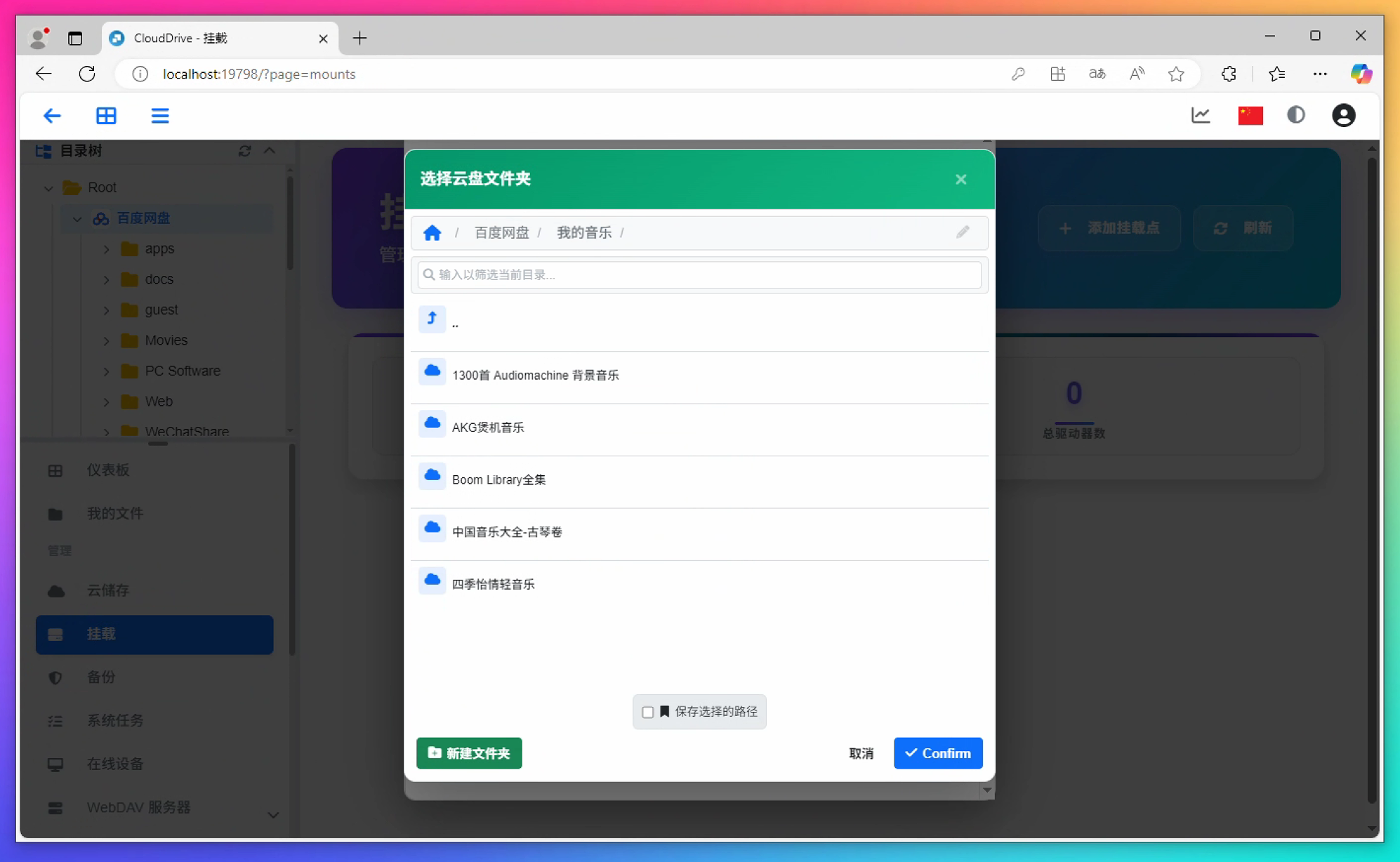Click the home icon in the breadcrumb
The height and width of the screenshot is (862, 1400).
pyautogui.click(x=432, y=232)
